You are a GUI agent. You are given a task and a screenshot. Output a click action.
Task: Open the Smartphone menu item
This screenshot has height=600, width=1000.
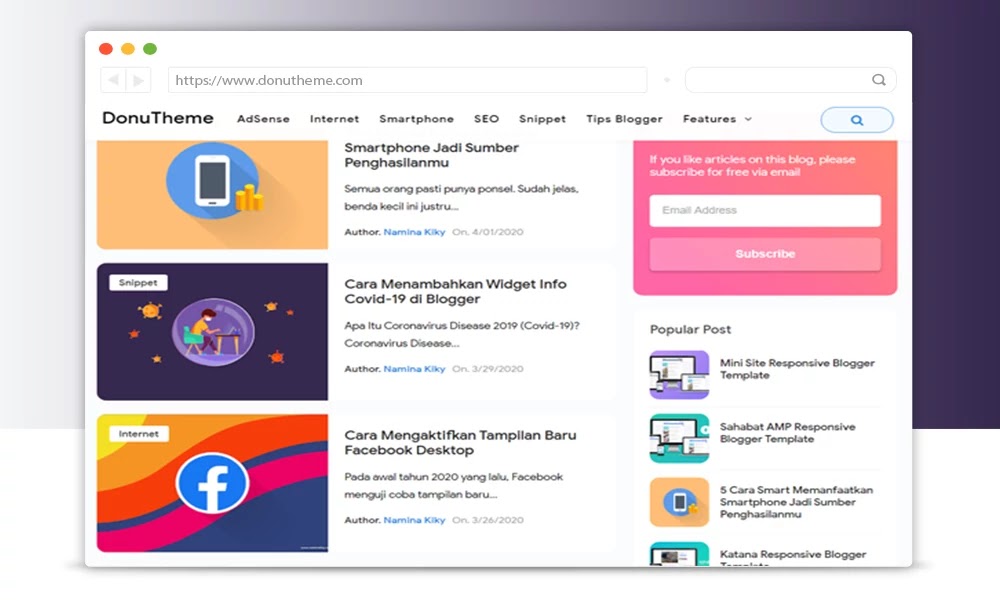coord(416,119)
